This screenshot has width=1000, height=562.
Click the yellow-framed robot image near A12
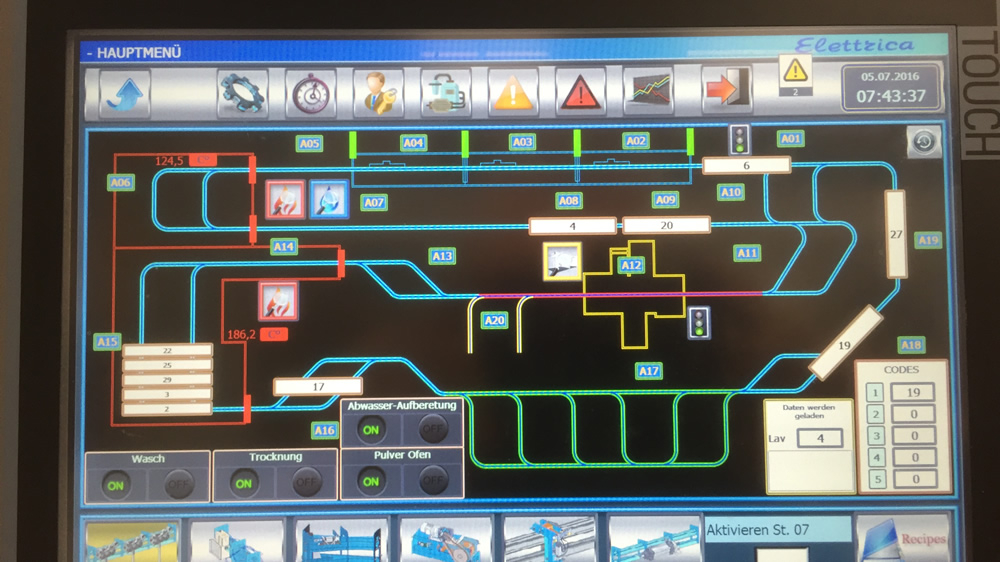pyautogui.click(x=562, y=261)
